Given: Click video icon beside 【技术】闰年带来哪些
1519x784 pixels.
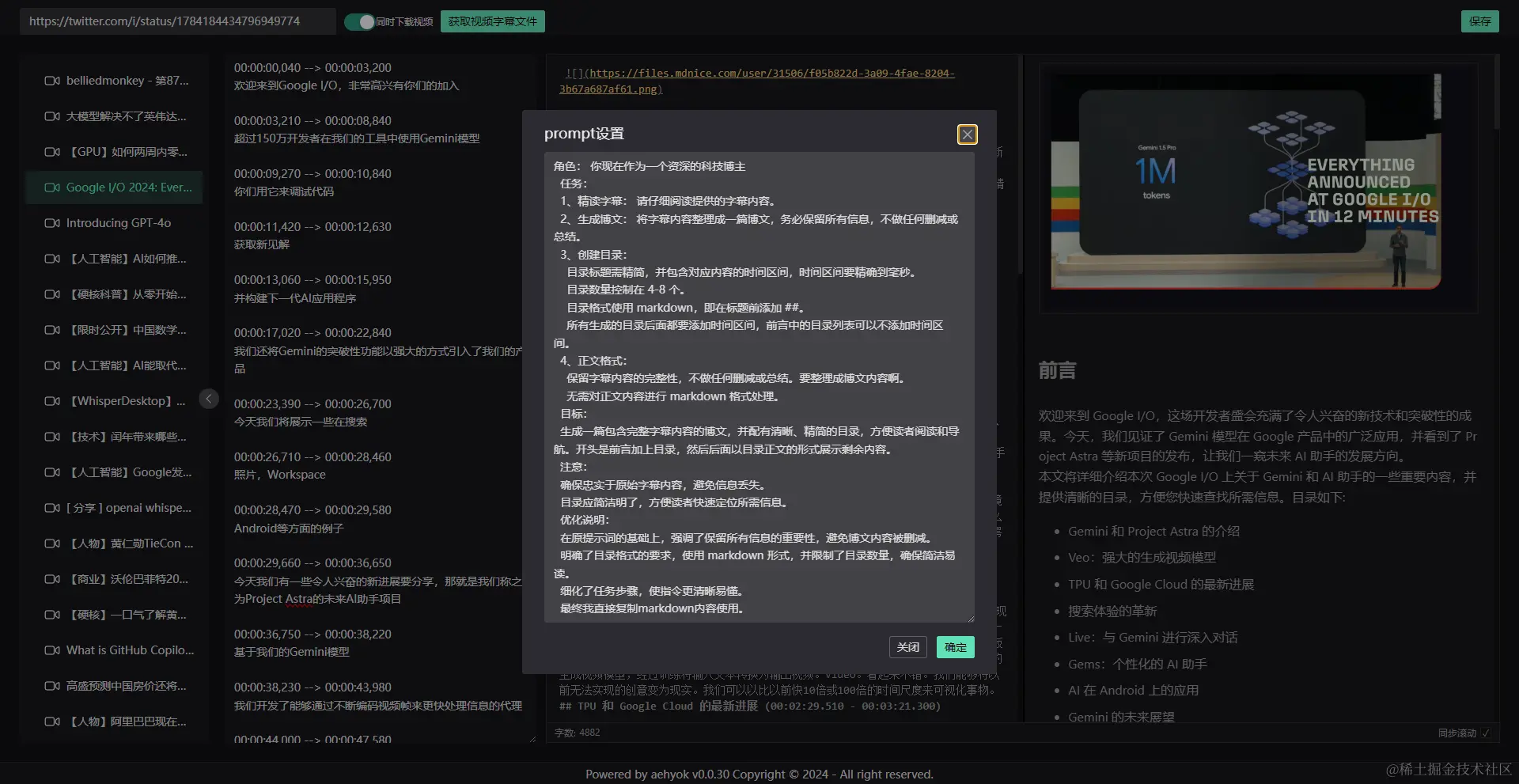Looking at the screenshot, I should (x=52, y=437).
